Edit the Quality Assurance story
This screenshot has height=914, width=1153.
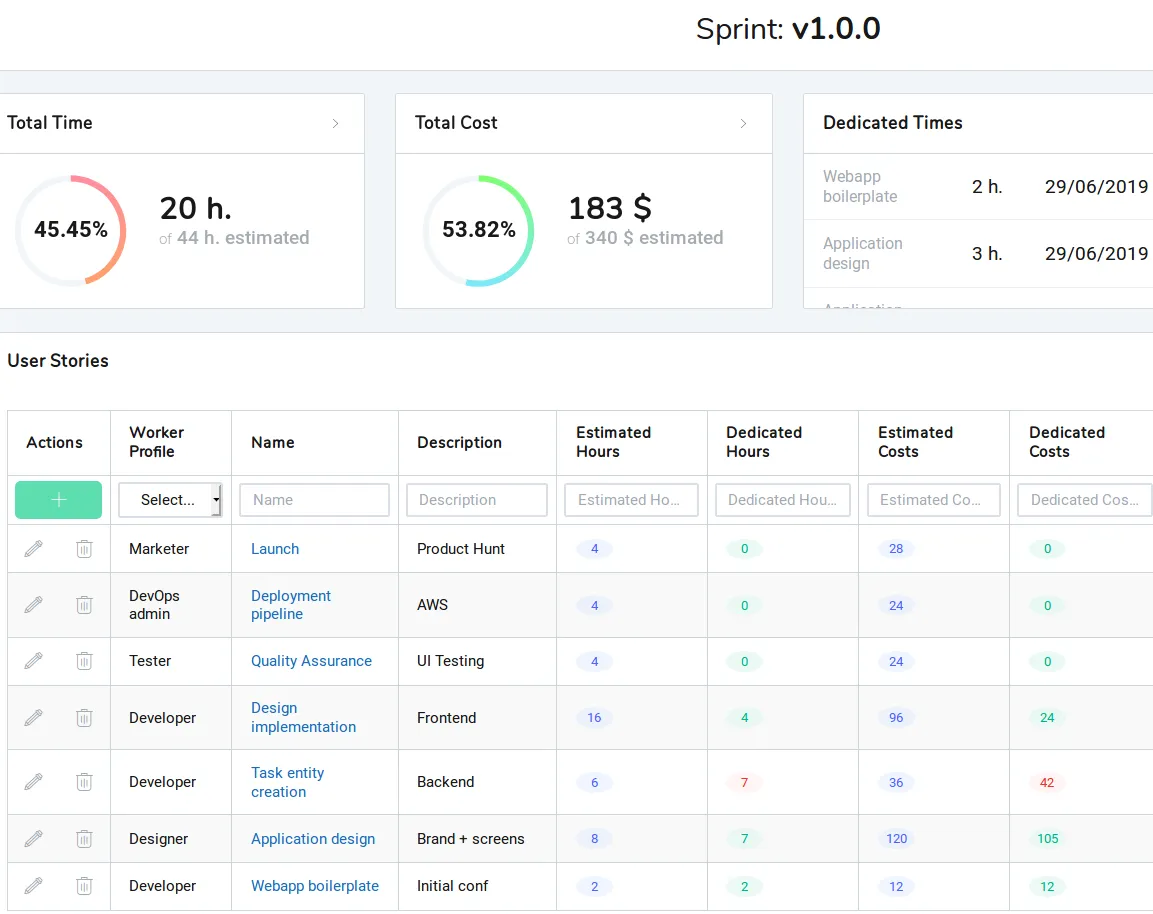33,660
